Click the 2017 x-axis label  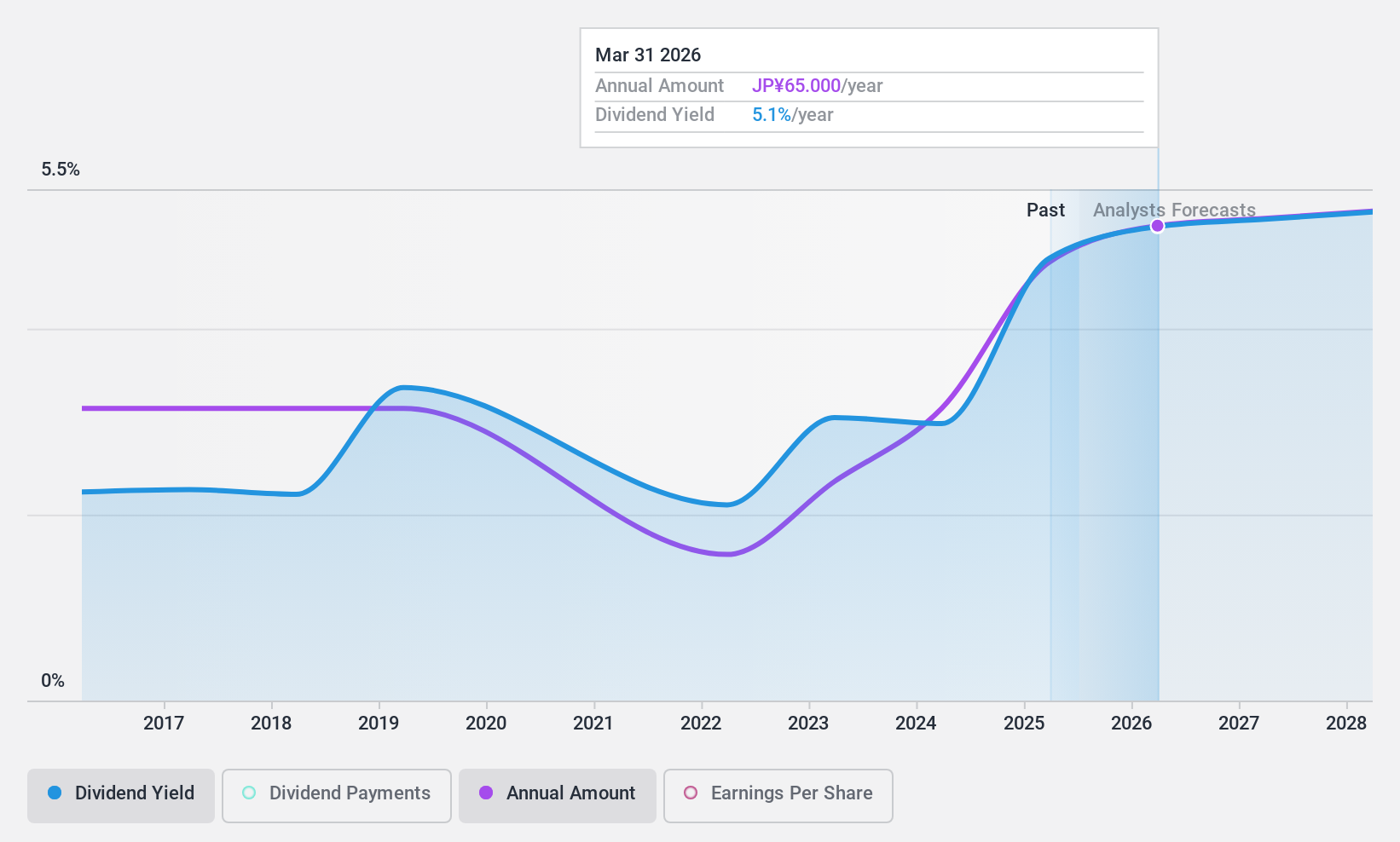tap(164, 724)
